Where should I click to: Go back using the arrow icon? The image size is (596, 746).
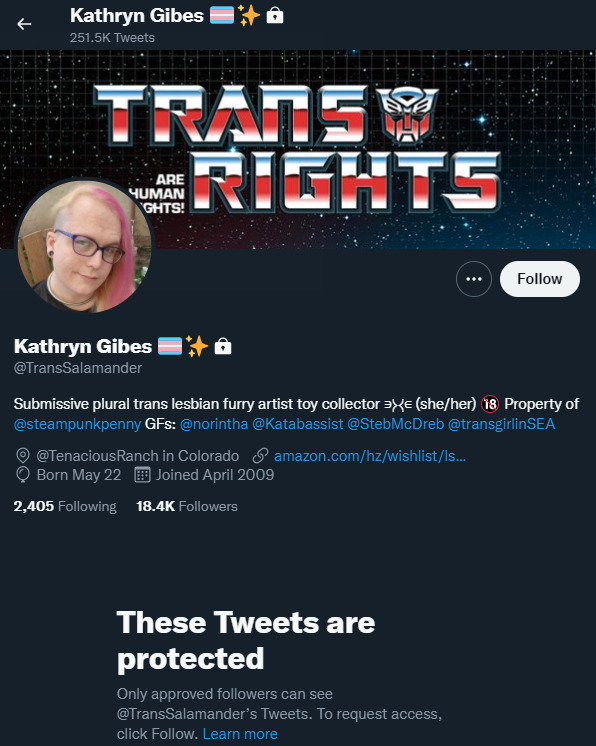(x=24, y=24)
